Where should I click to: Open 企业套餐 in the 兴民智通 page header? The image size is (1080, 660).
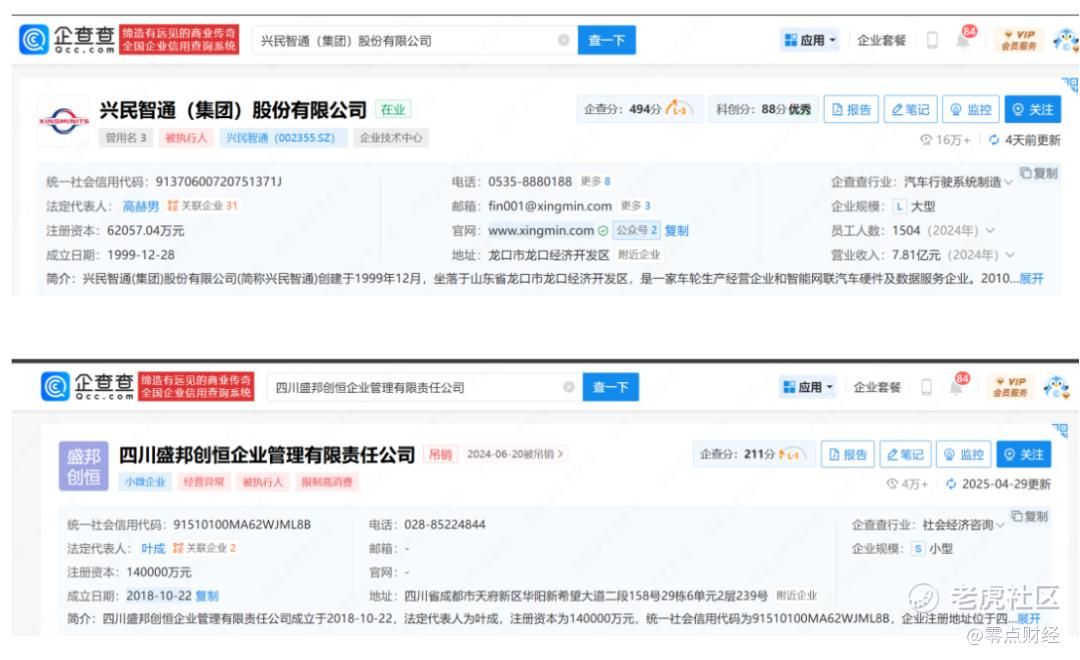click(881, 40)
